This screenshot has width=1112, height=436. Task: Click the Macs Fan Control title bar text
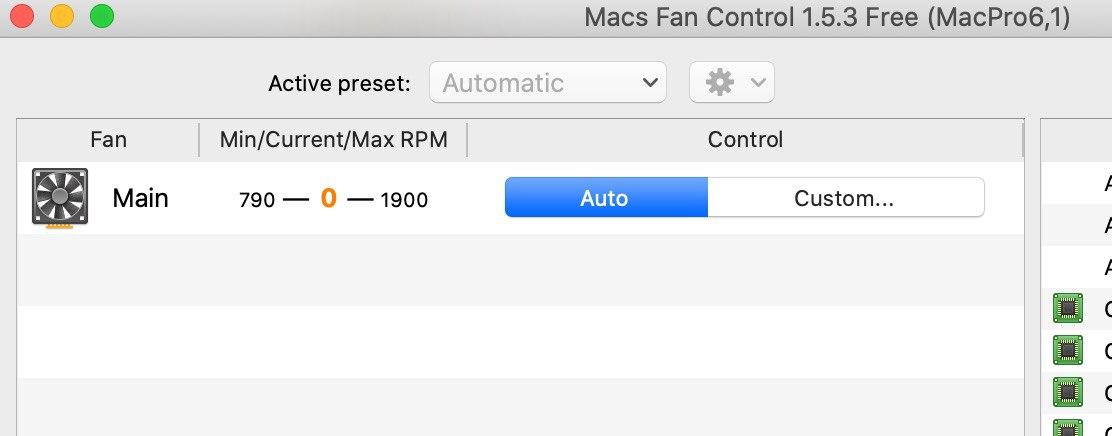(x=827, y=17)
